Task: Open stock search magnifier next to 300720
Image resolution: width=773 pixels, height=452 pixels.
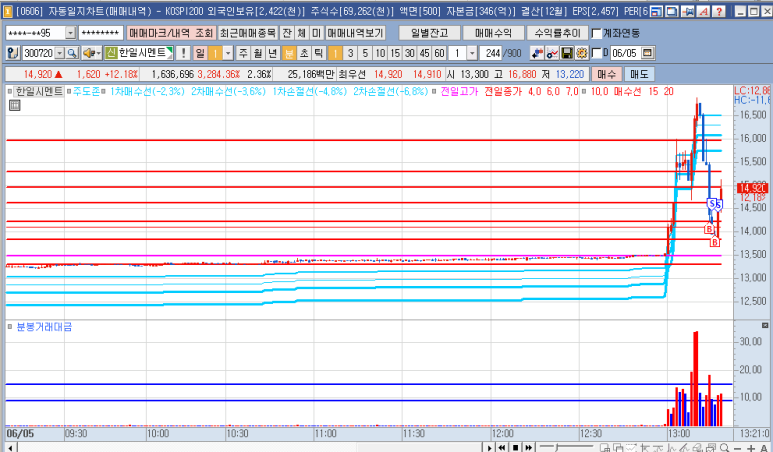Action: (72, 53)
